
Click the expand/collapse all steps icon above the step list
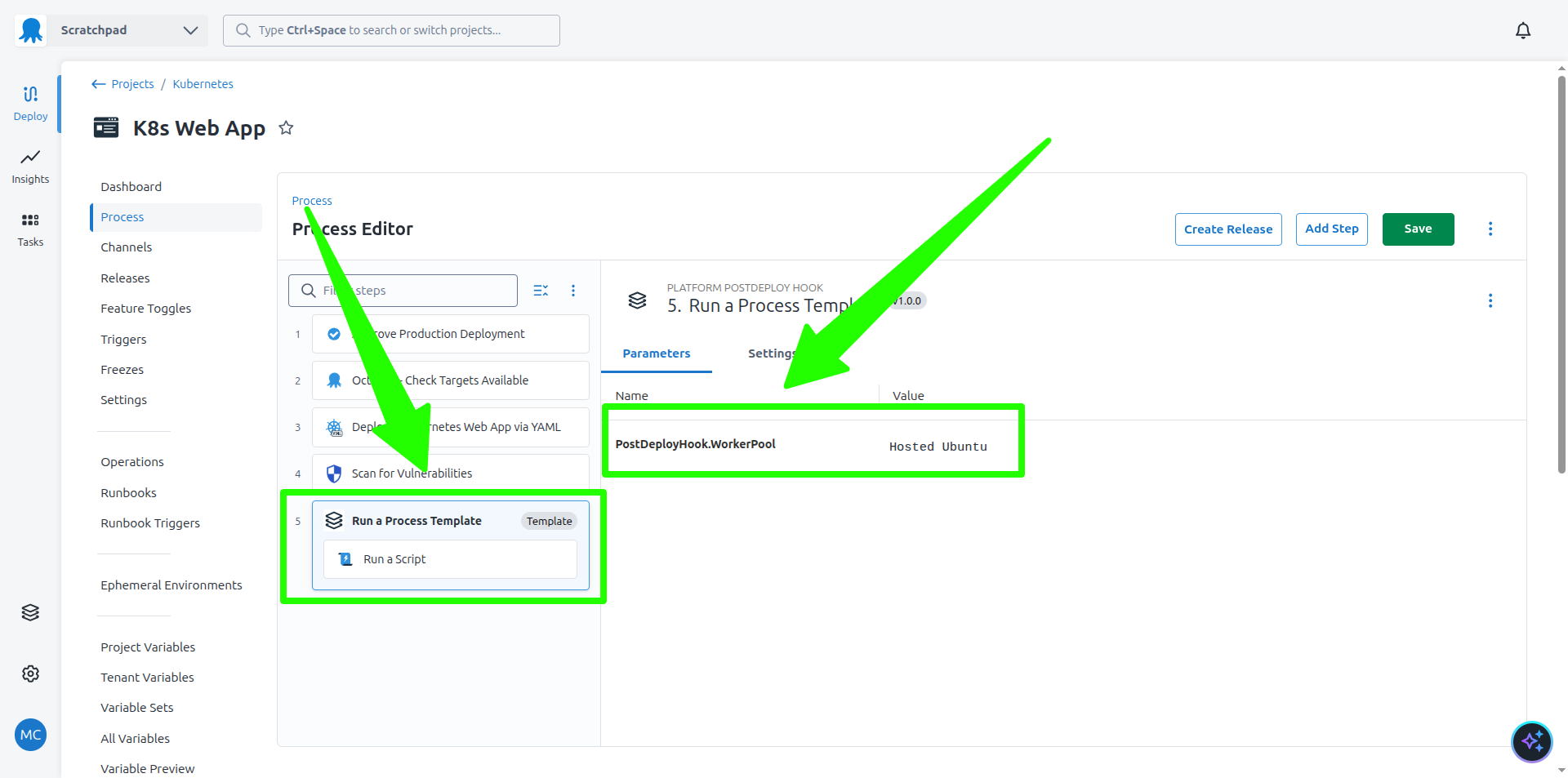pos(541,290)
